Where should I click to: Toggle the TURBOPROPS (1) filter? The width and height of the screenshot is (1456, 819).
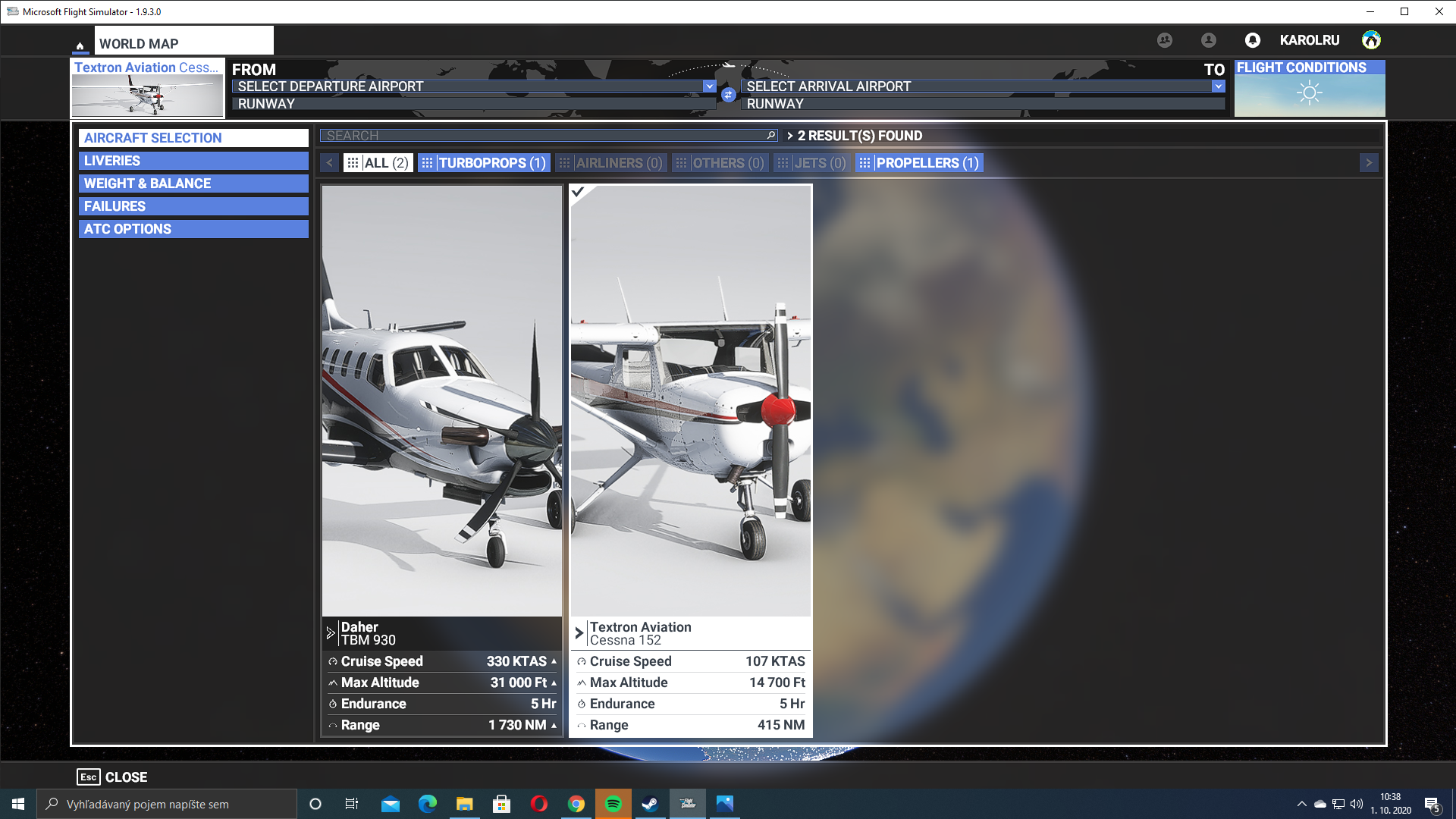pos(484,163)
